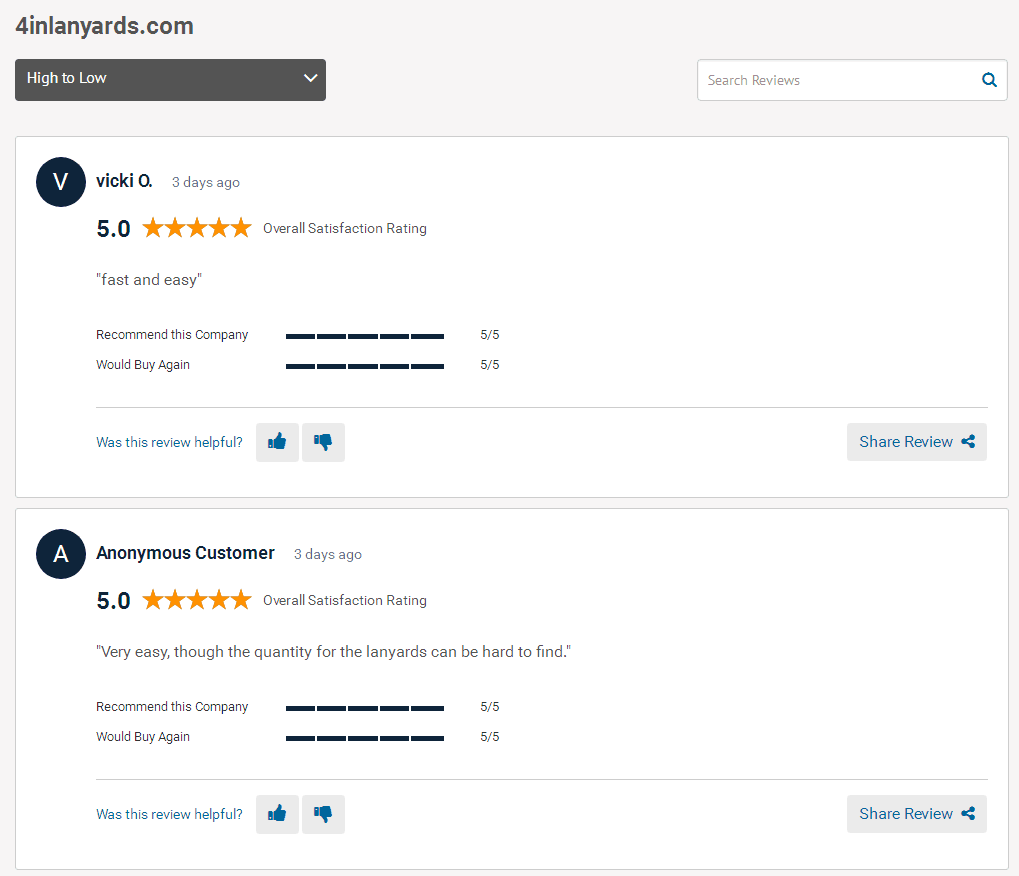Click share icon on vicki O.'s review
This screenshot has width=1019, height=876.
pyautogui.click(x=968, y=442)
